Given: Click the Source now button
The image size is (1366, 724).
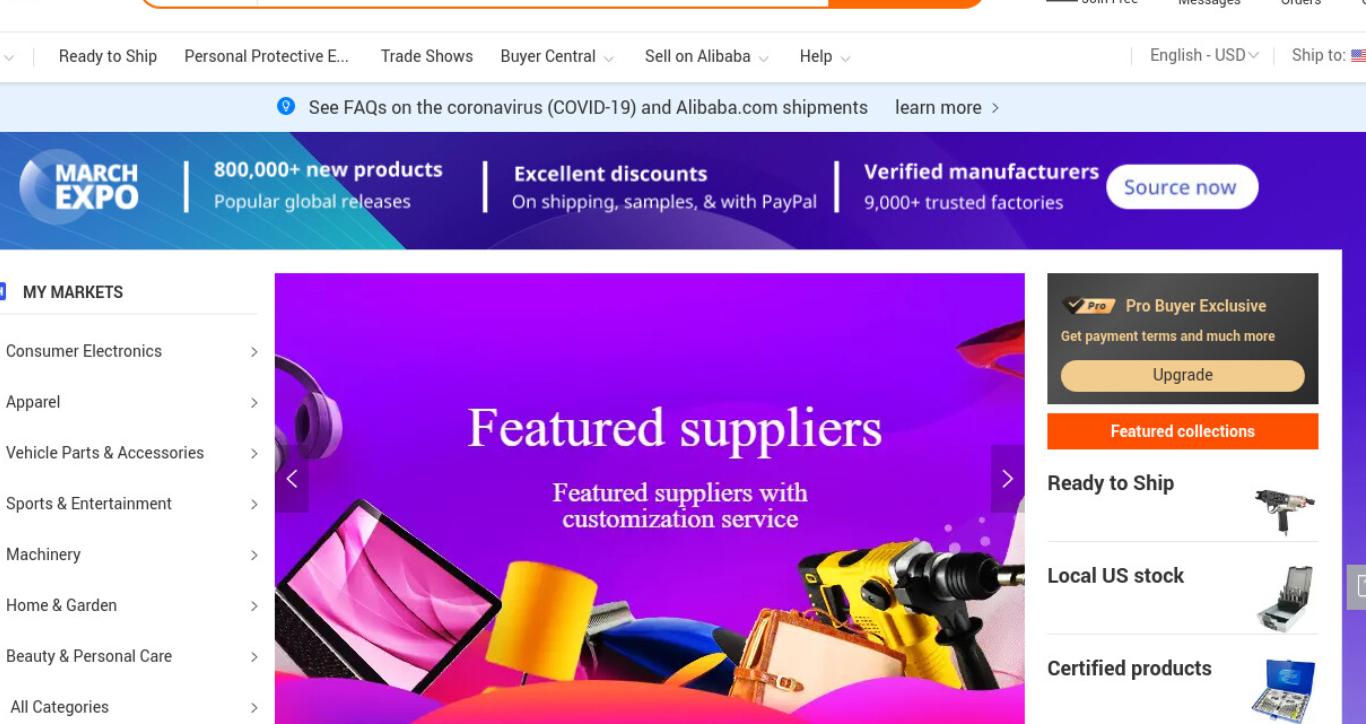Looking at the screenshot, I should click(1181, 187).
